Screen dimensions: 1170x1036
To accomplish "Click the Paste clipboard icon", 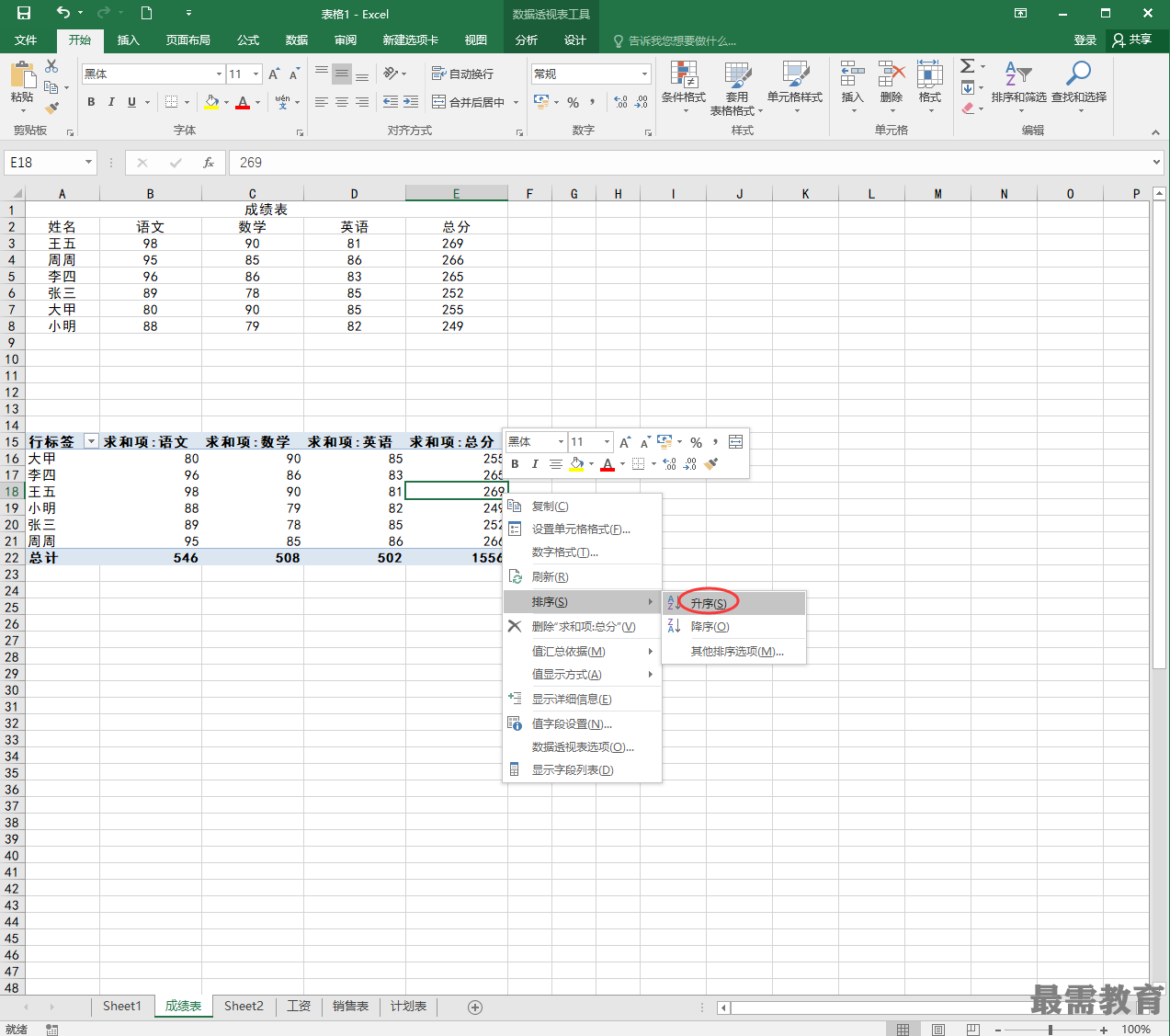I will point(22,74).
